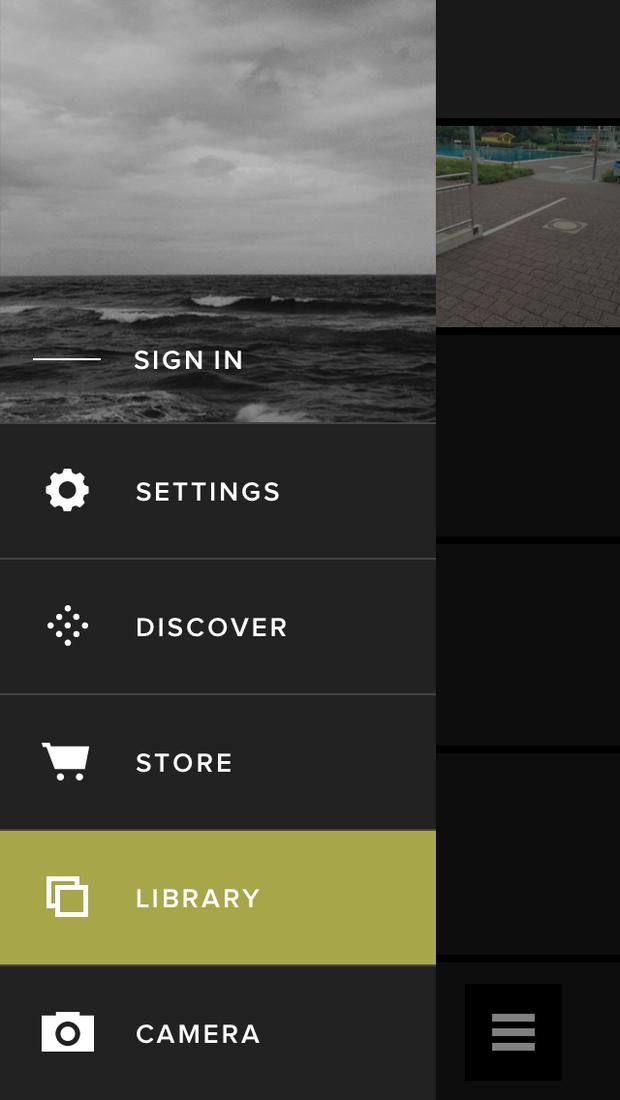Click the Store shopping cart icon
Screen dimensions: 620x1100
pos(66,761)
